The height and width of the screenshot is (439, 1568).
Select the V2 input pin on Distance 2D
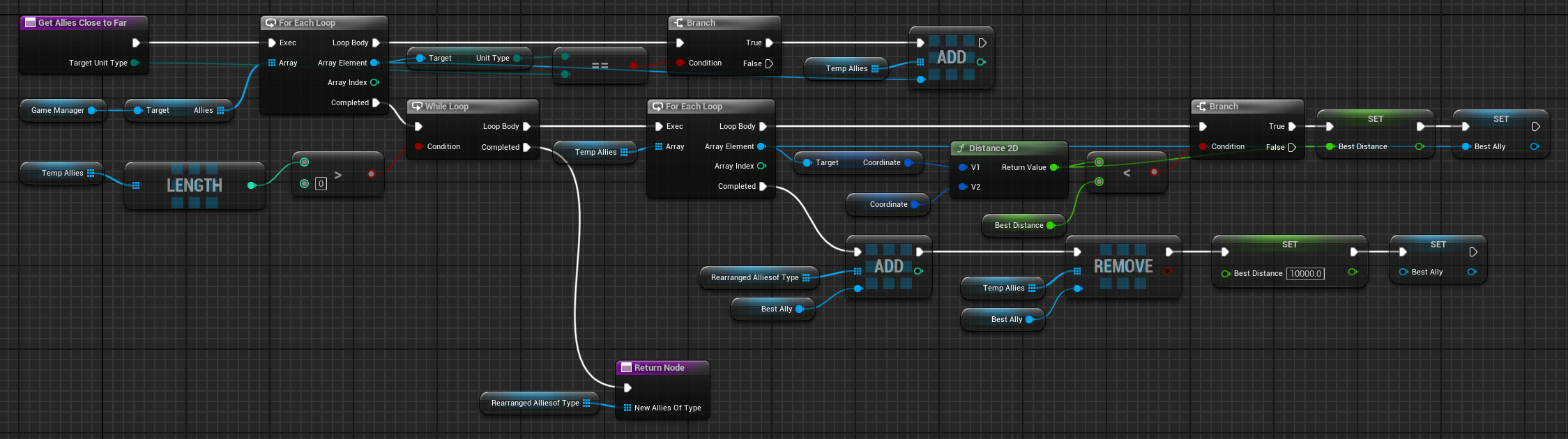[x=963, y=187]
